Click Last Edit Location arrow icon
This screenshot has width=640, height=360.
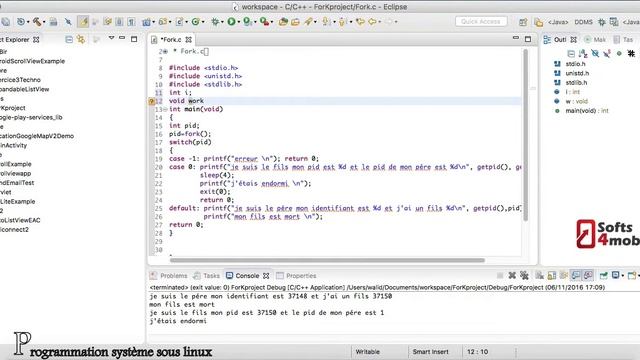[360, 22]
